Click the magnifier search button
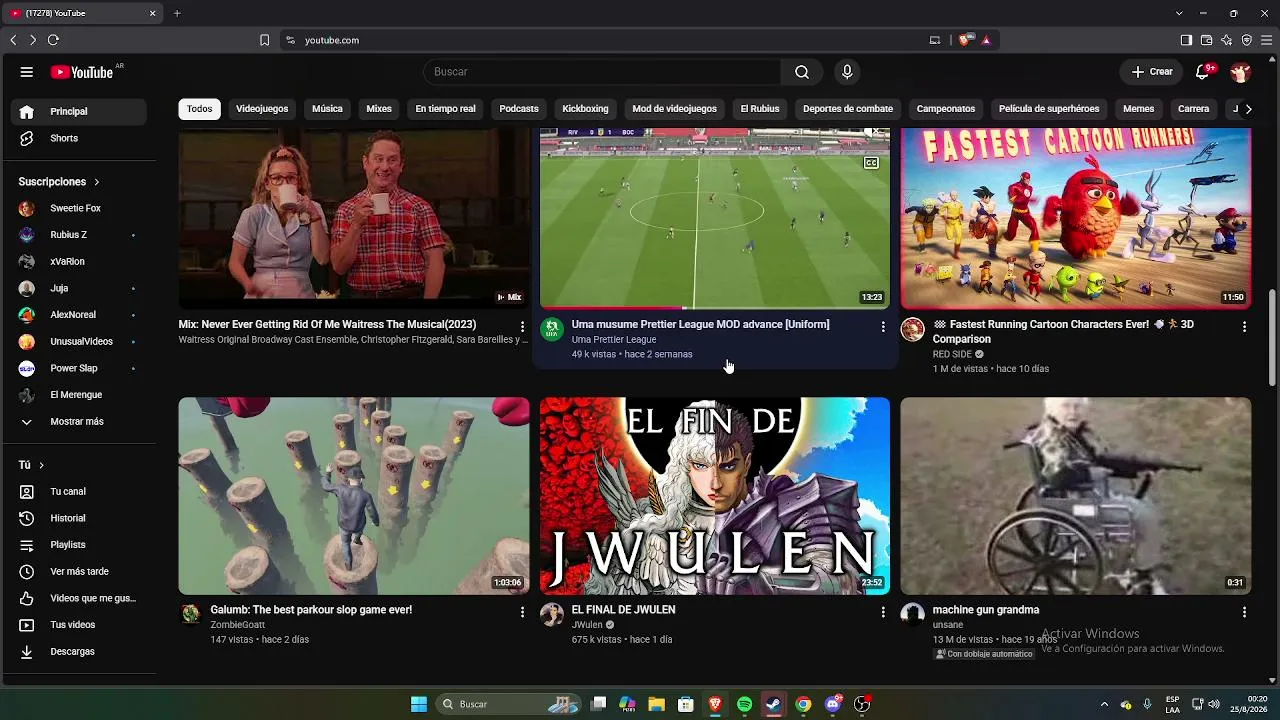This screenshot has width=1280, height=720. 802,72
